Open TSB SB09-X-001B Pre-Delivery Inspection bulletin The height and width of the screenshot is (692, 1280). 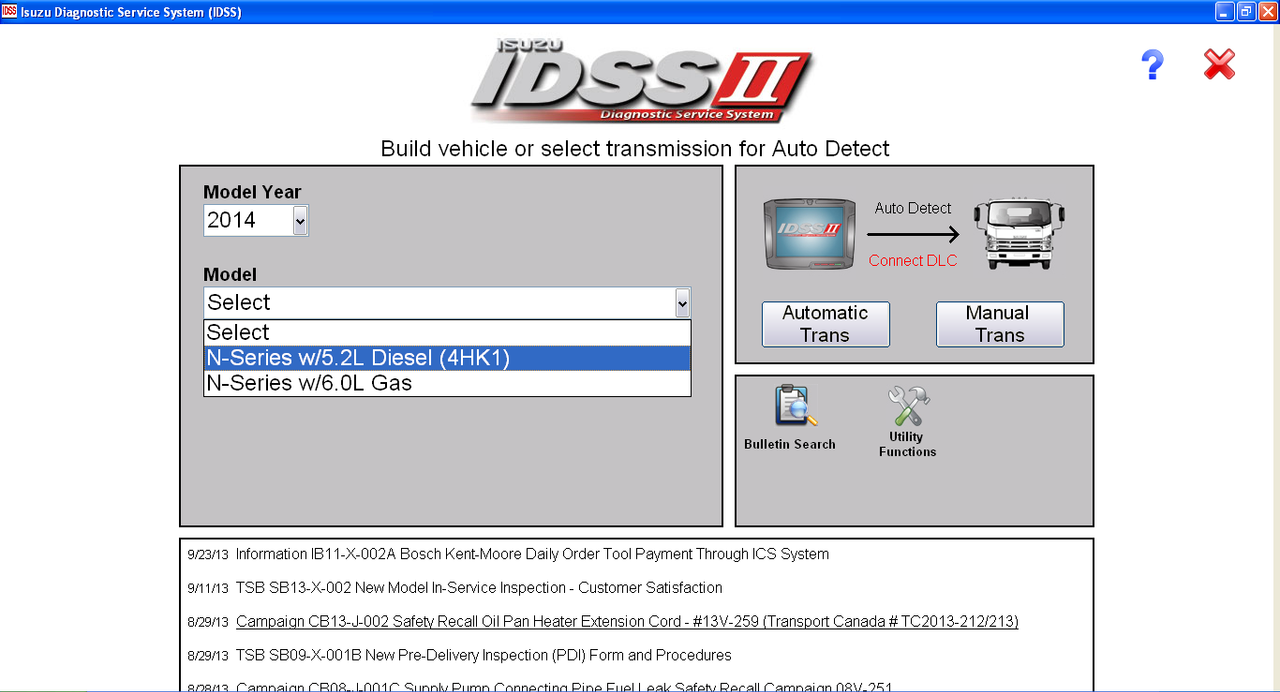tap(483, 655)
